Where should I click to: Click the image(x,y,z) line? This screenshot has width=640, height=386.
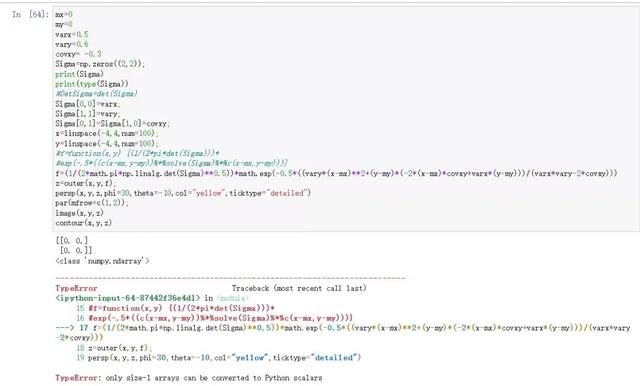coord(80,213)
